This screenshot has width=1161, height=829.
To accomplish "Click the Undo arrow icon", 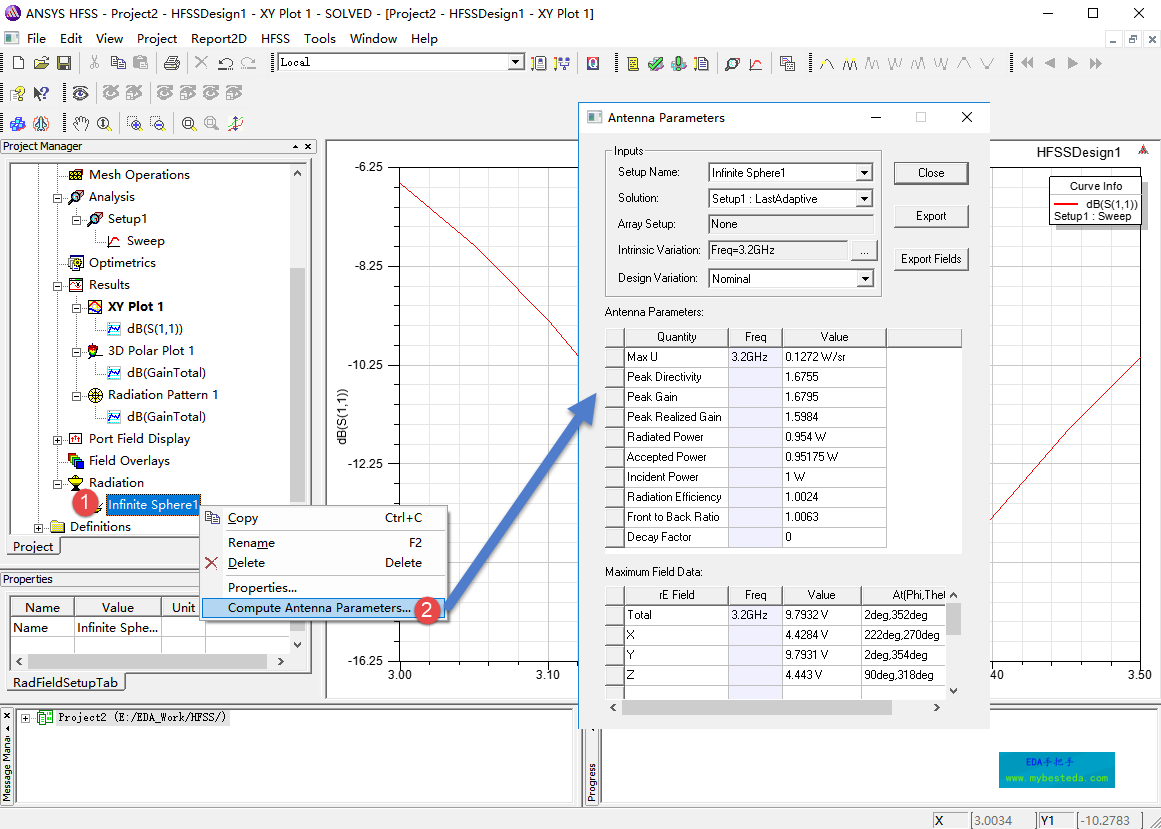I will [225, 63].
